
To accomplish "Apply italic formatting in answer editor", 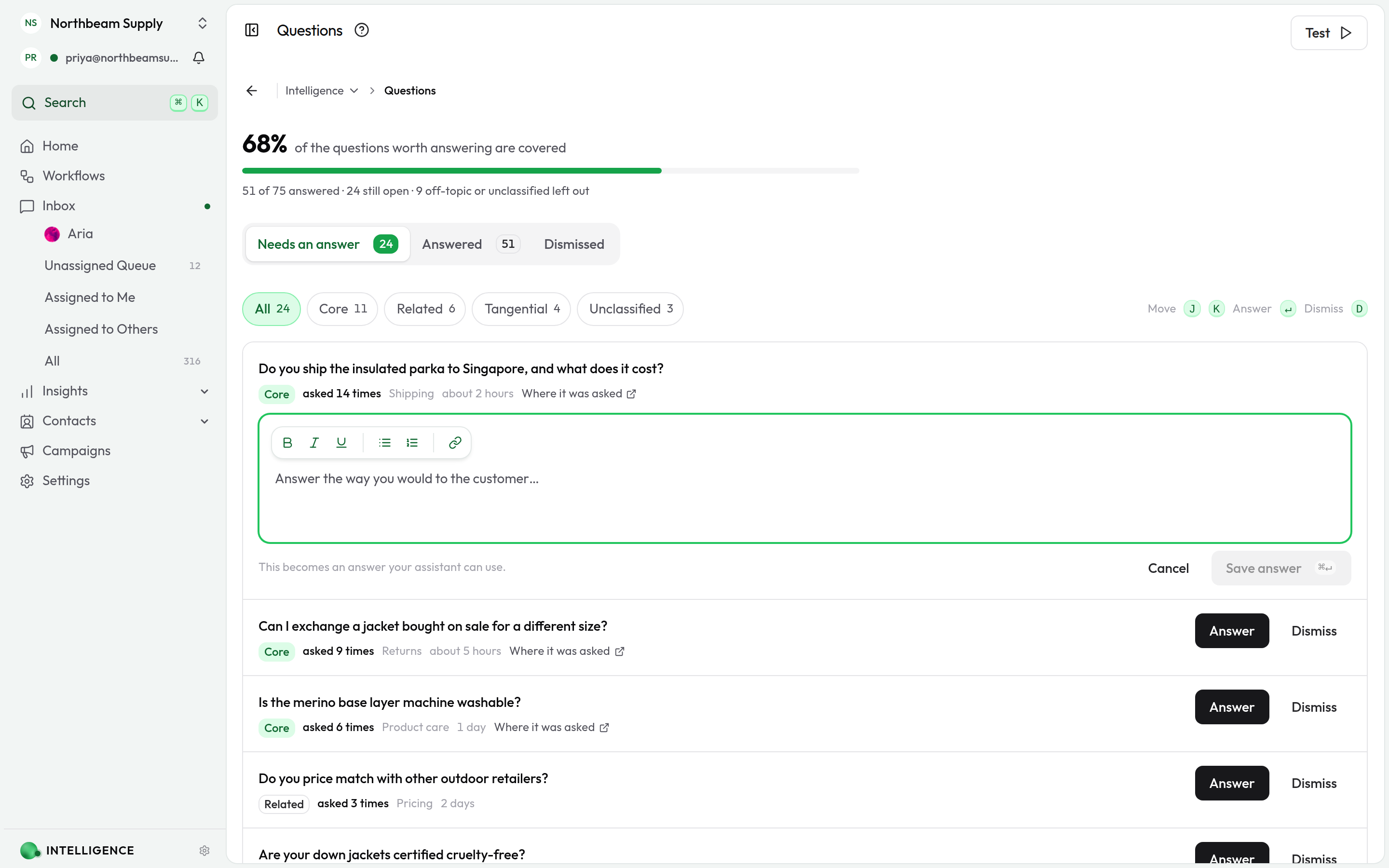I will tap(314, 443).
